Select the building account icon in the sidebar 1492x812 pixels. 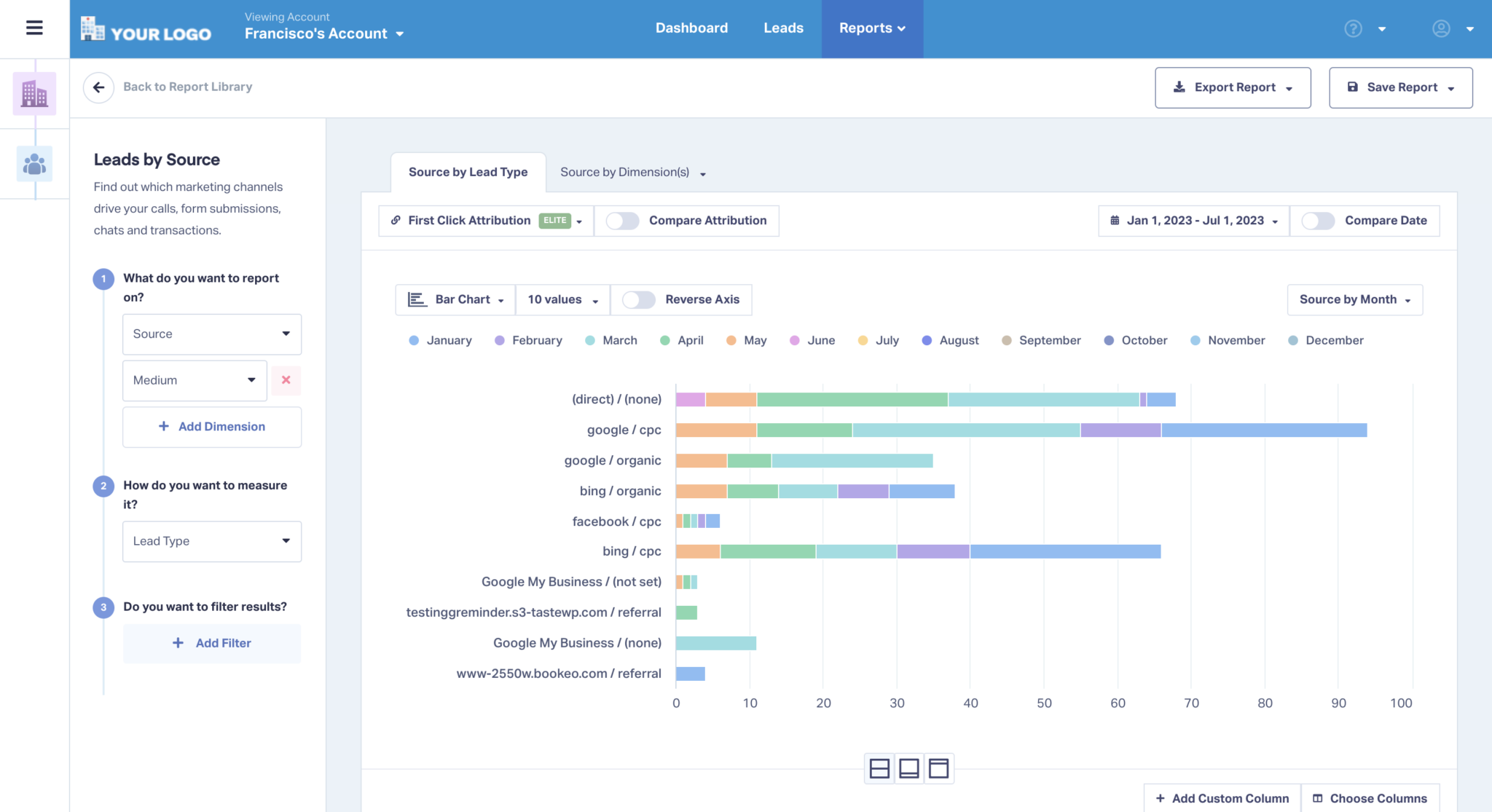[34, 92]
